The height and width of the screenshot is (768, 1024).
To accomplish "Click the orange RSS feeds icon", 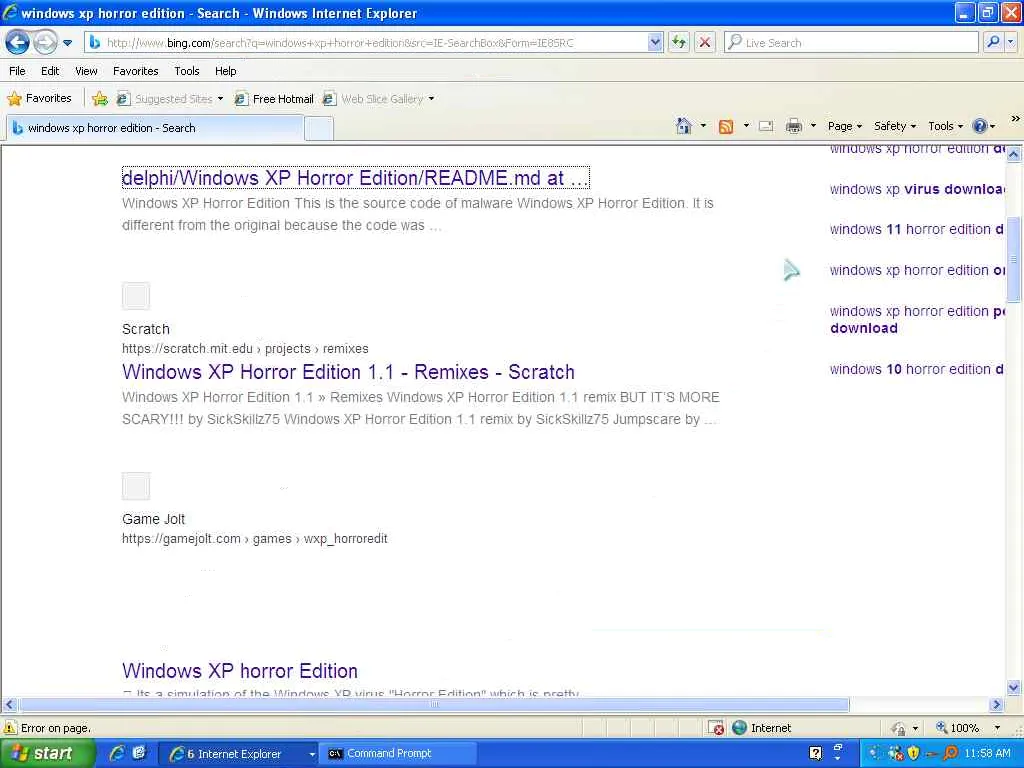I will (726, 126).
